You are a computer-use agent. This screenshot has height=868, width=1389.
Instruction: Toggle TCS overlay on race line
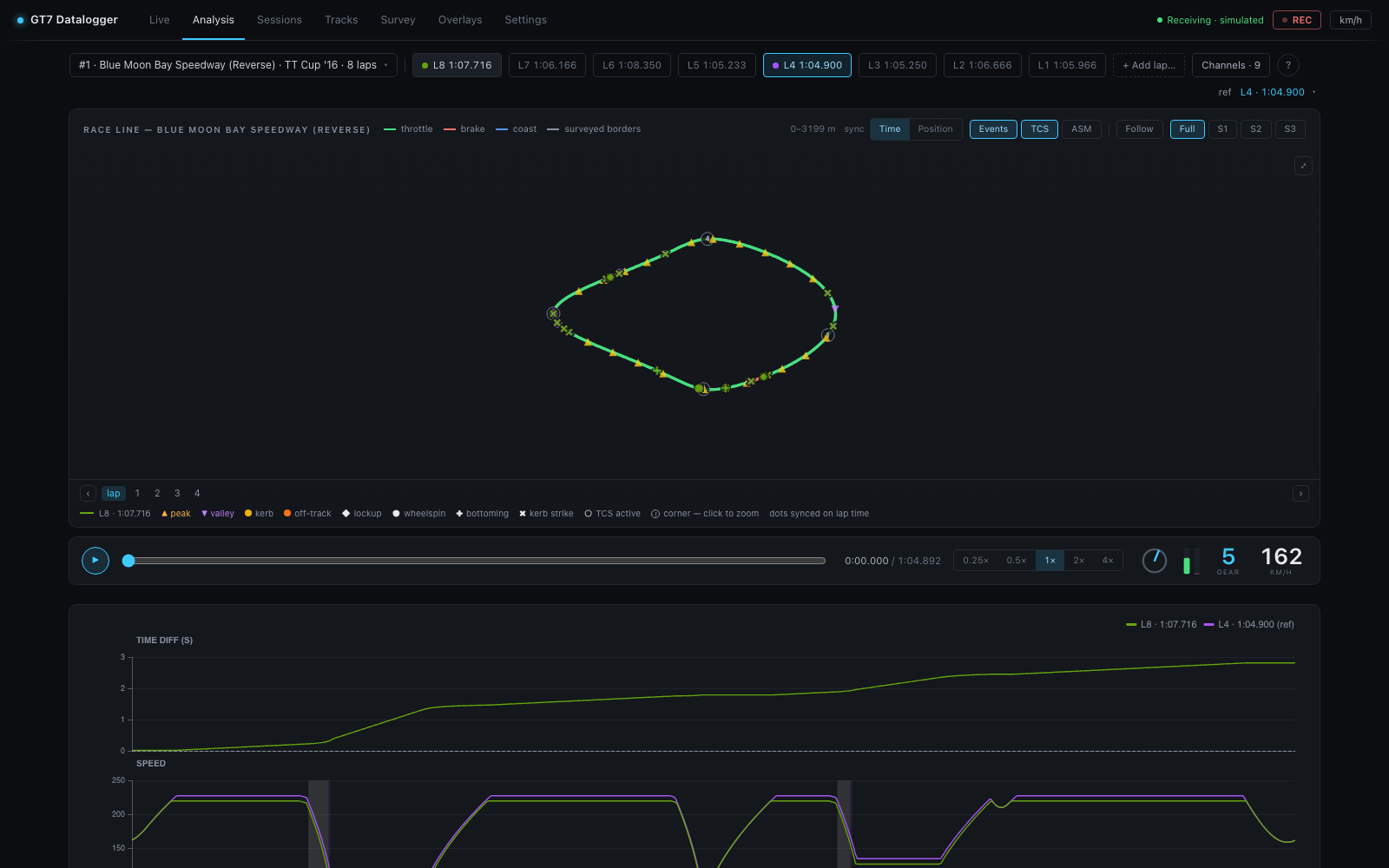1039,129
